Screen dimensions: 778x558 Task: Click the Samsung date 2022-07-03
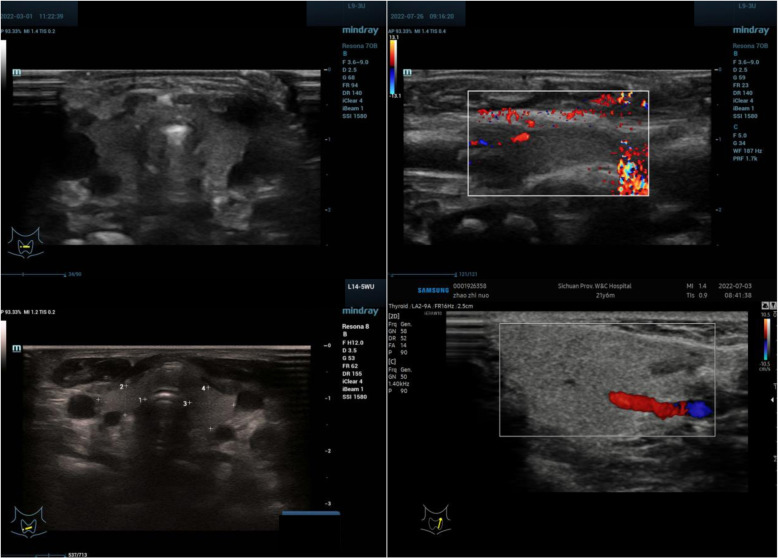coord(735,286)
